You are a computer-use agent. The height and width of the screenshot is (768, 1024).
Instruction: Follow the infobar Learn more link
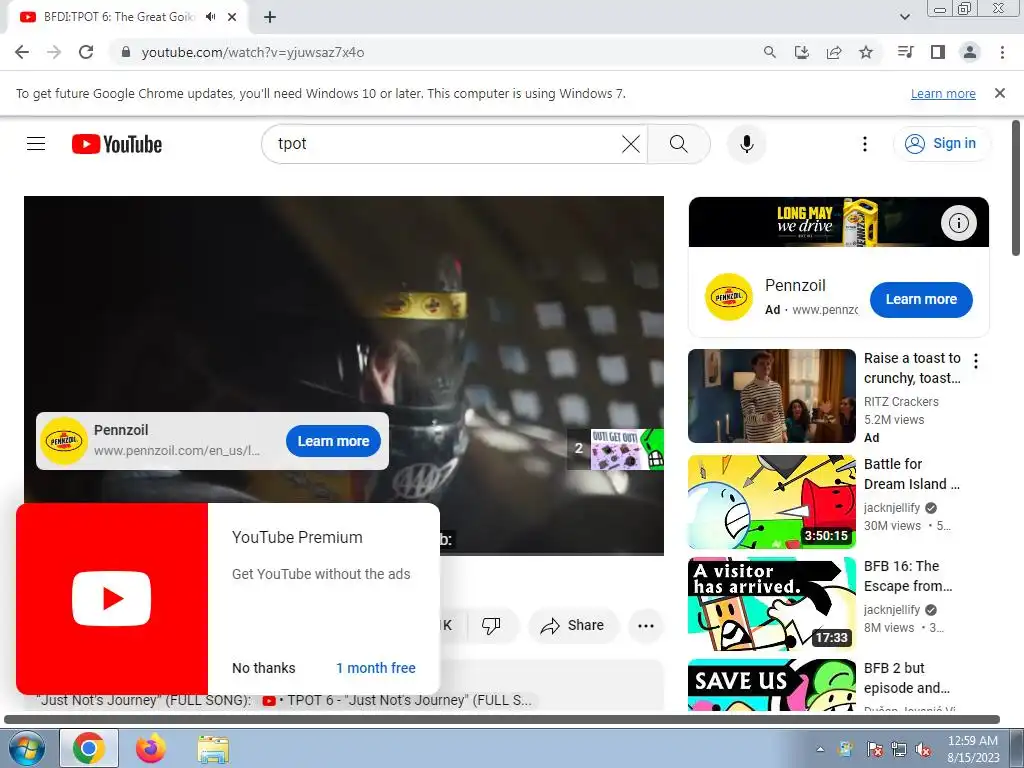[943, 93]
